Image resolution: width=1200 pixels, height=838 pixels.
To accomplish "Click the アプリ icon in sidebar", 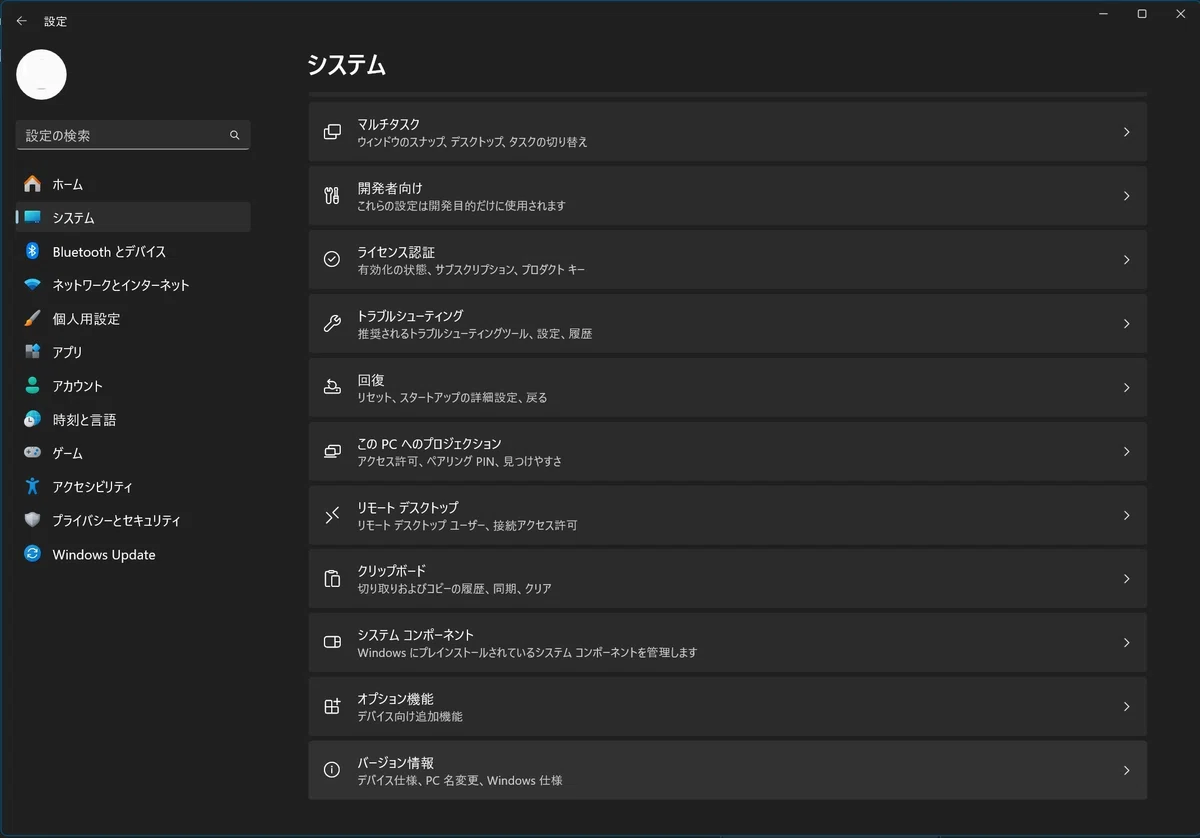I will click(33, 352).
